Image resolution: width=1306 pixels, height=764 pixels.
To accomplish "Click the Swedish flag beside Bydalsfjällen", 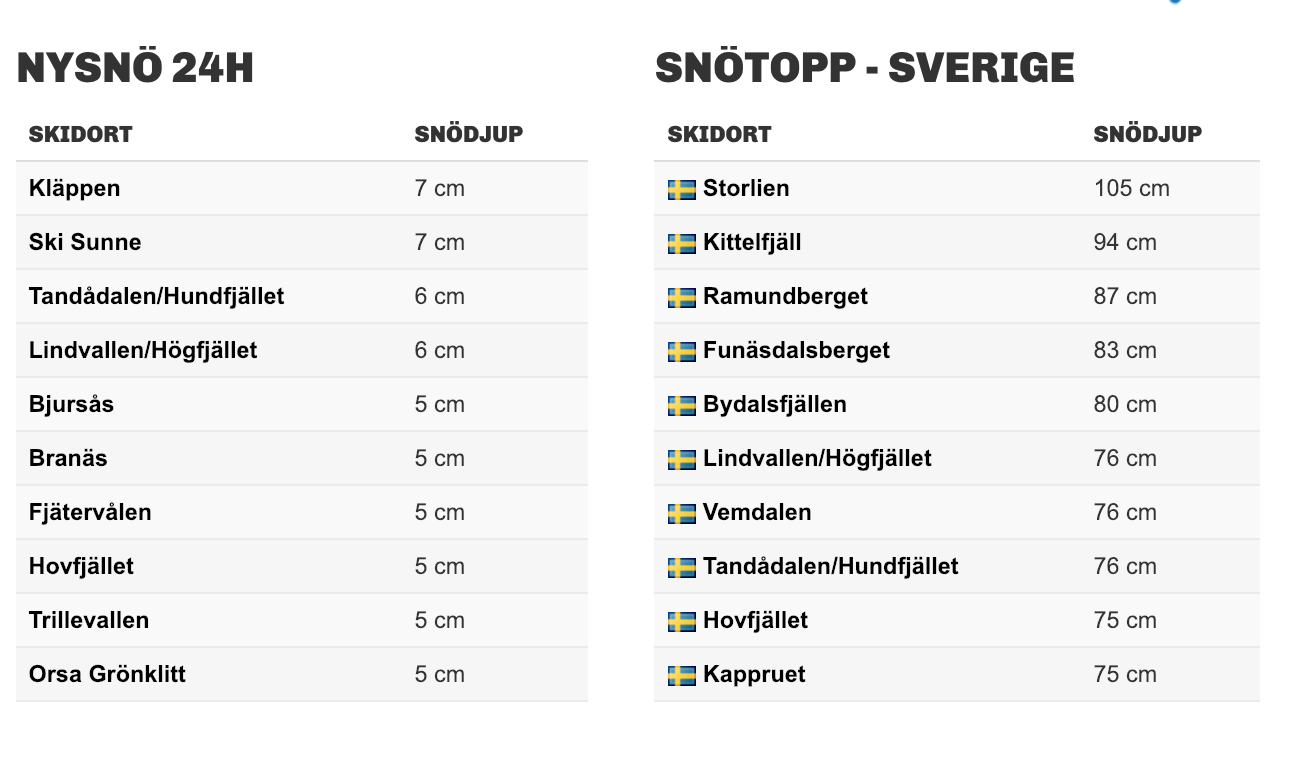I will (x=681, y=405).
